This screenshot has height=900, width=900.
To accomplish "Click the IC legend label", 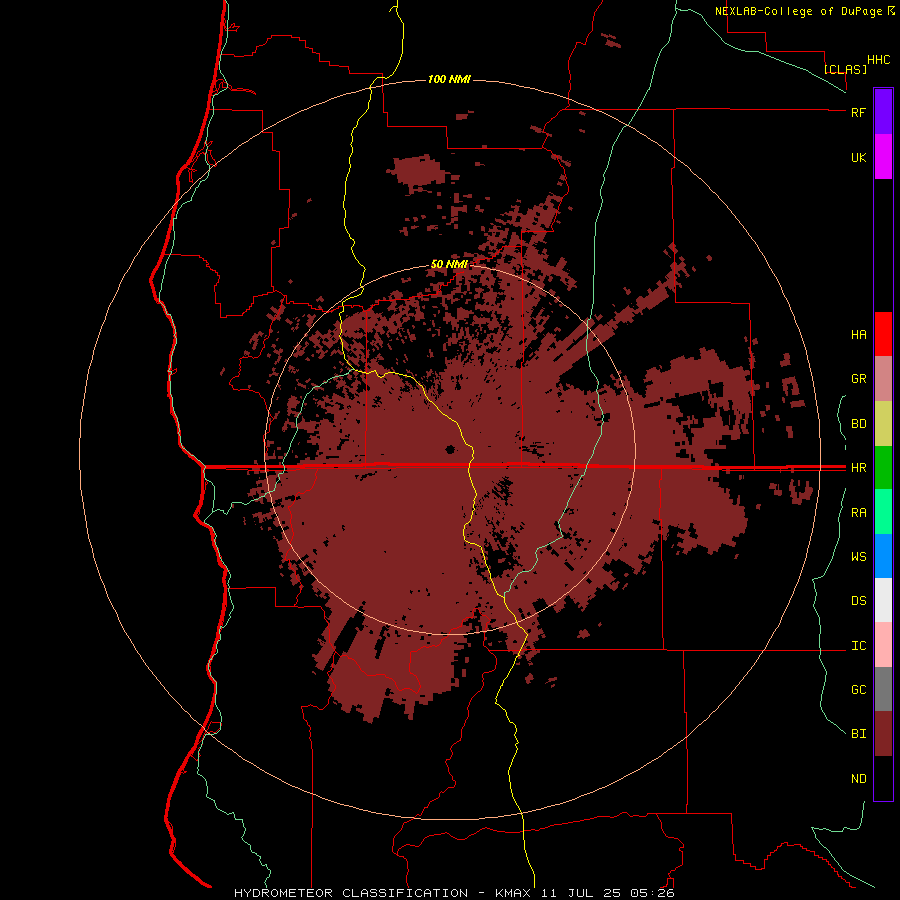I will [858, 646].
